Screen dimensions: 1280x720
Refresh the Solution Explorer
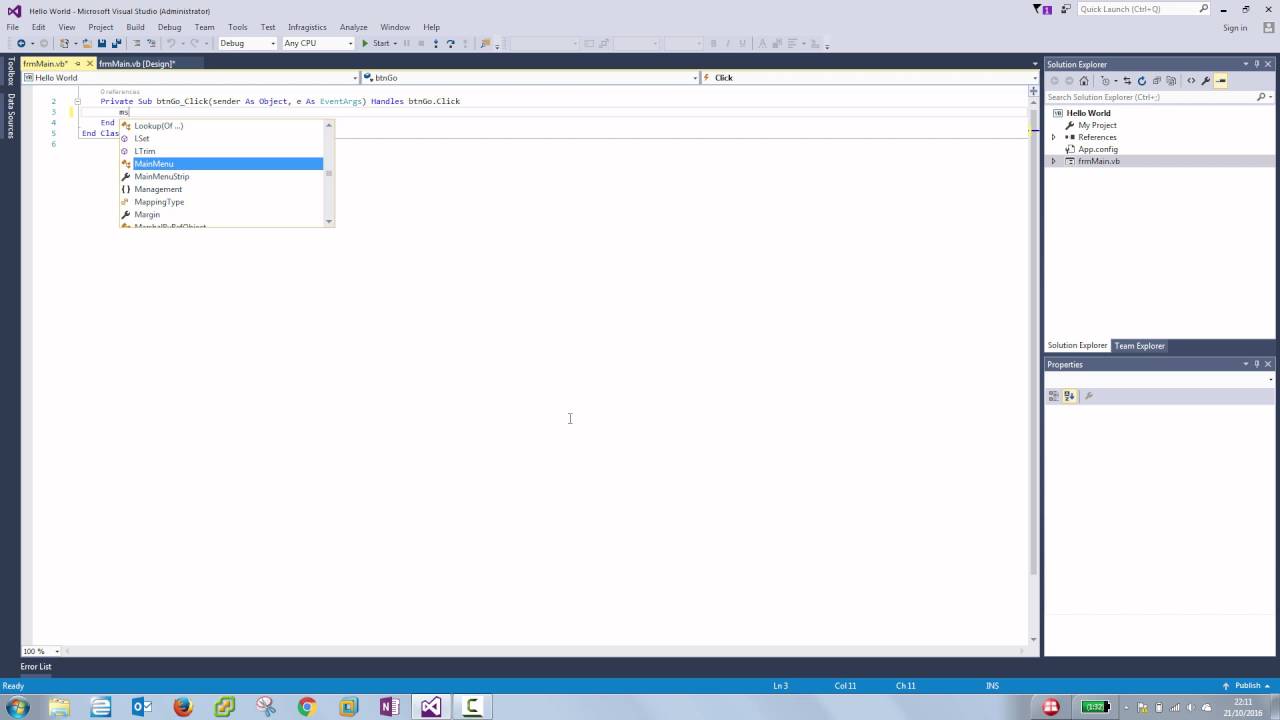pyautogui.click(x=1142, y=81)
